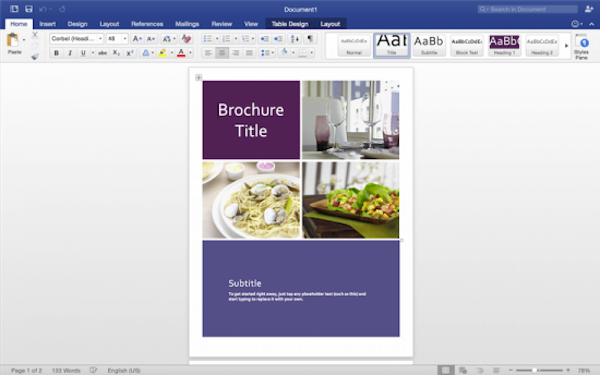Image resolution: width=600 pixels, height=375 pixels.
Task: Apply strikethrough with the abc icon
Action: [103, 53]
